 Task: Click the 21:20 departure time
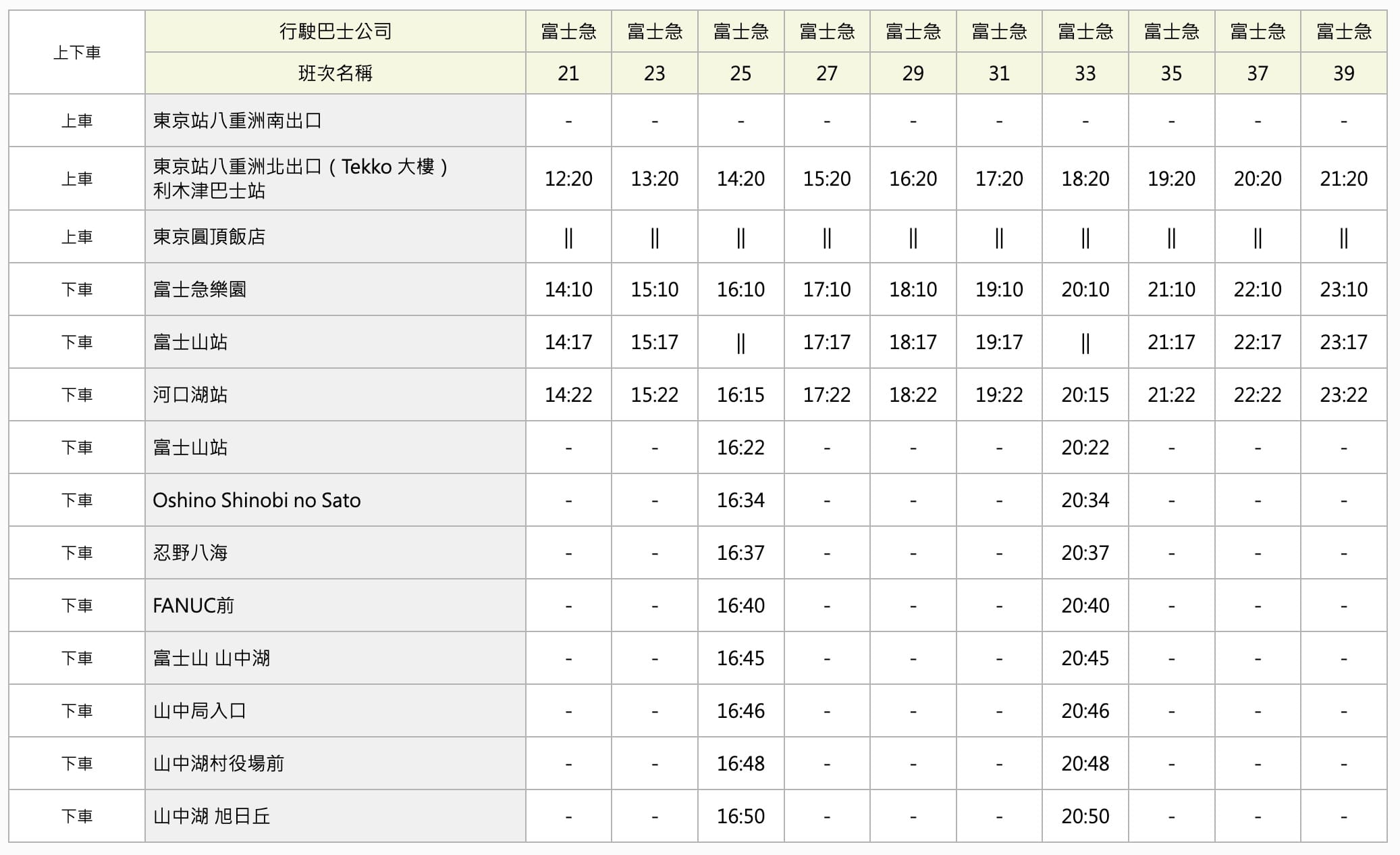pyautogui.click(x=1344, y=178)
